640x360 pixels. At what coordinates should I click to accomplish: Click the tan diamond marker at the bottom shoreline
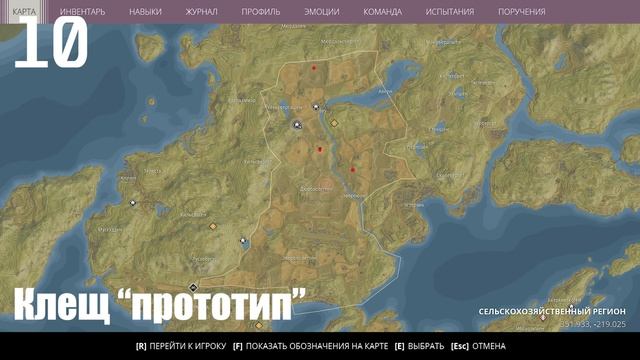[x=258, y=326]
